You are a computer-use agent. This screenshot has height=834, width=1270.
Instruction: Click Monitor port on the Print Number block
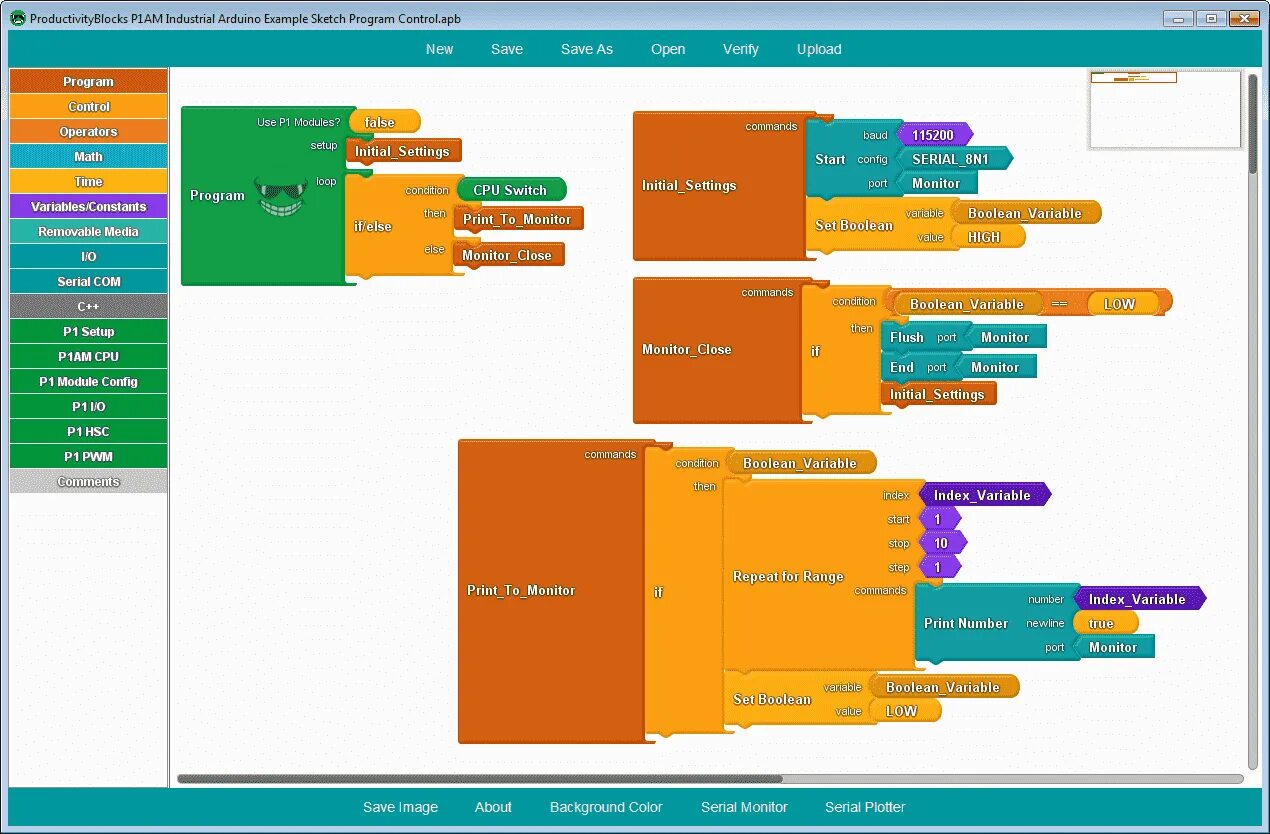[1113, 647]
